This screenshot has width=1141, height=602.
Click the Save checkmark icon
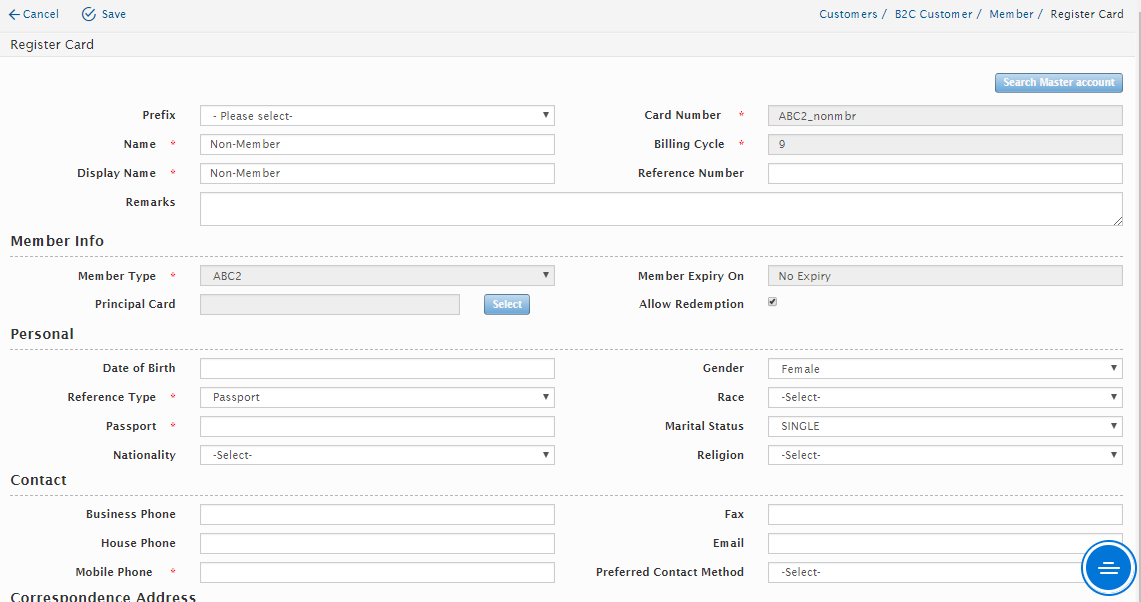tap(89, 14)
